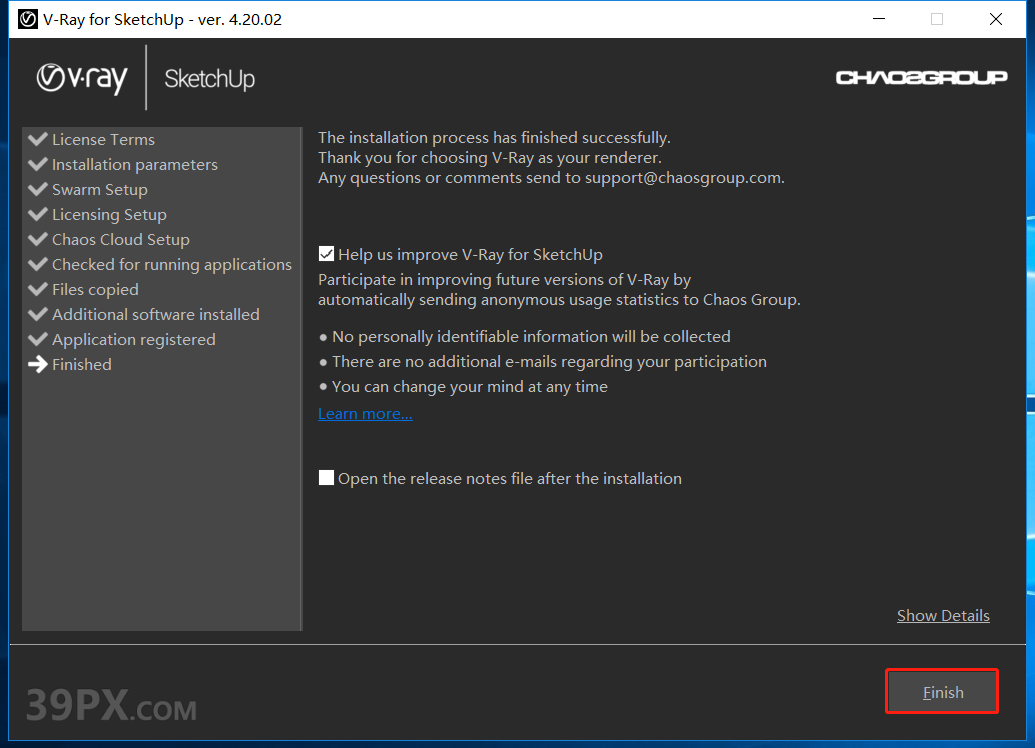Click the checkmark icon beside License Terms

click(x=38, y=139)
